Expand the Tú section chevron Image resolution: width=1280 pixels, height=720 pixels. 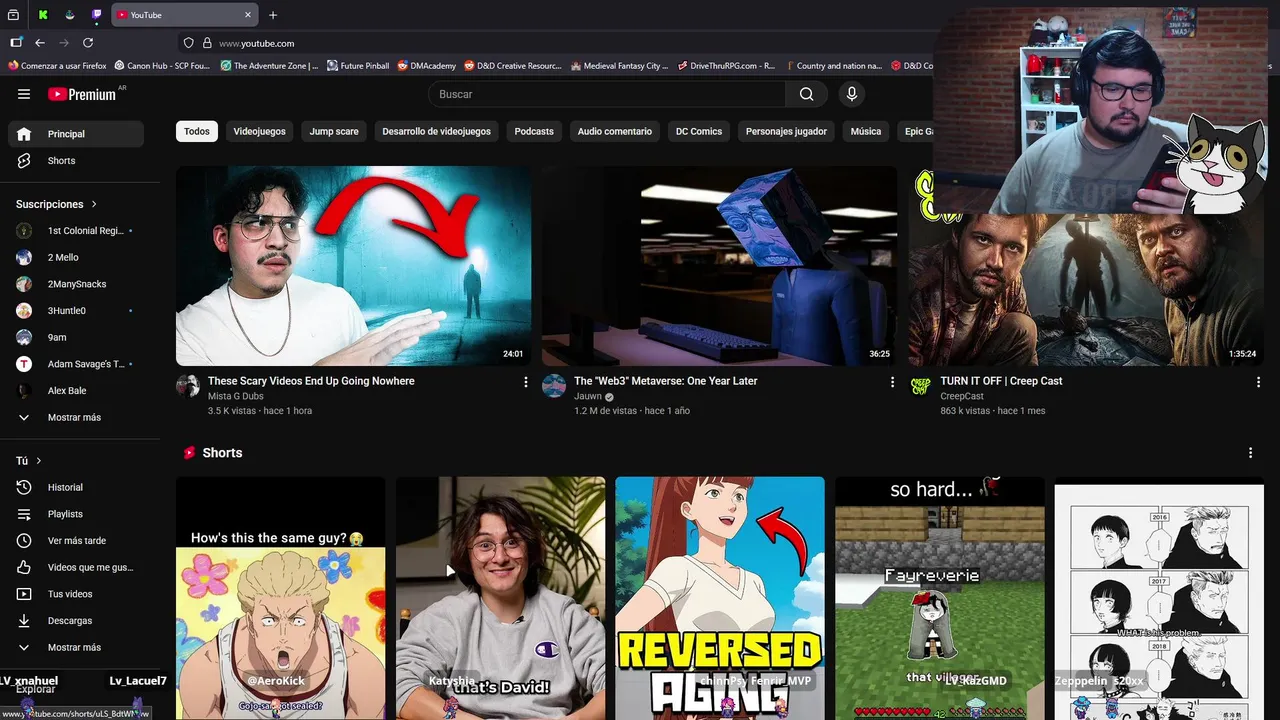click(x=39, y=461)
